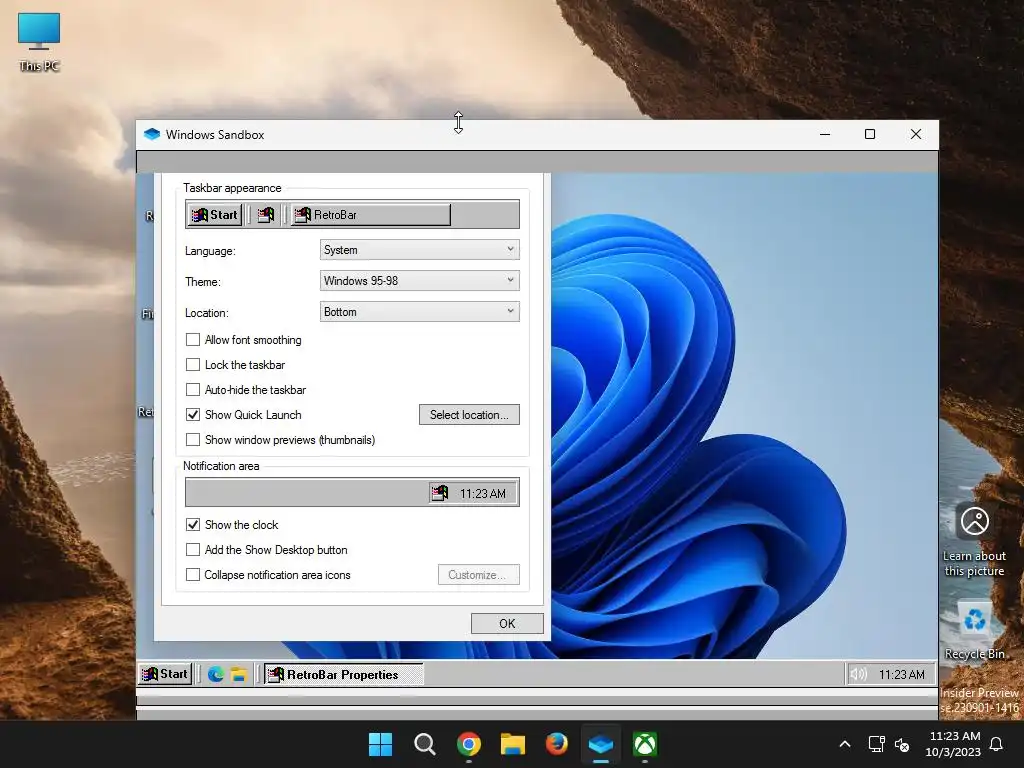The height and width of the screenshot is (768, 1024).
Task: Enable Allow font smoothing
Action: pos(193,340)
